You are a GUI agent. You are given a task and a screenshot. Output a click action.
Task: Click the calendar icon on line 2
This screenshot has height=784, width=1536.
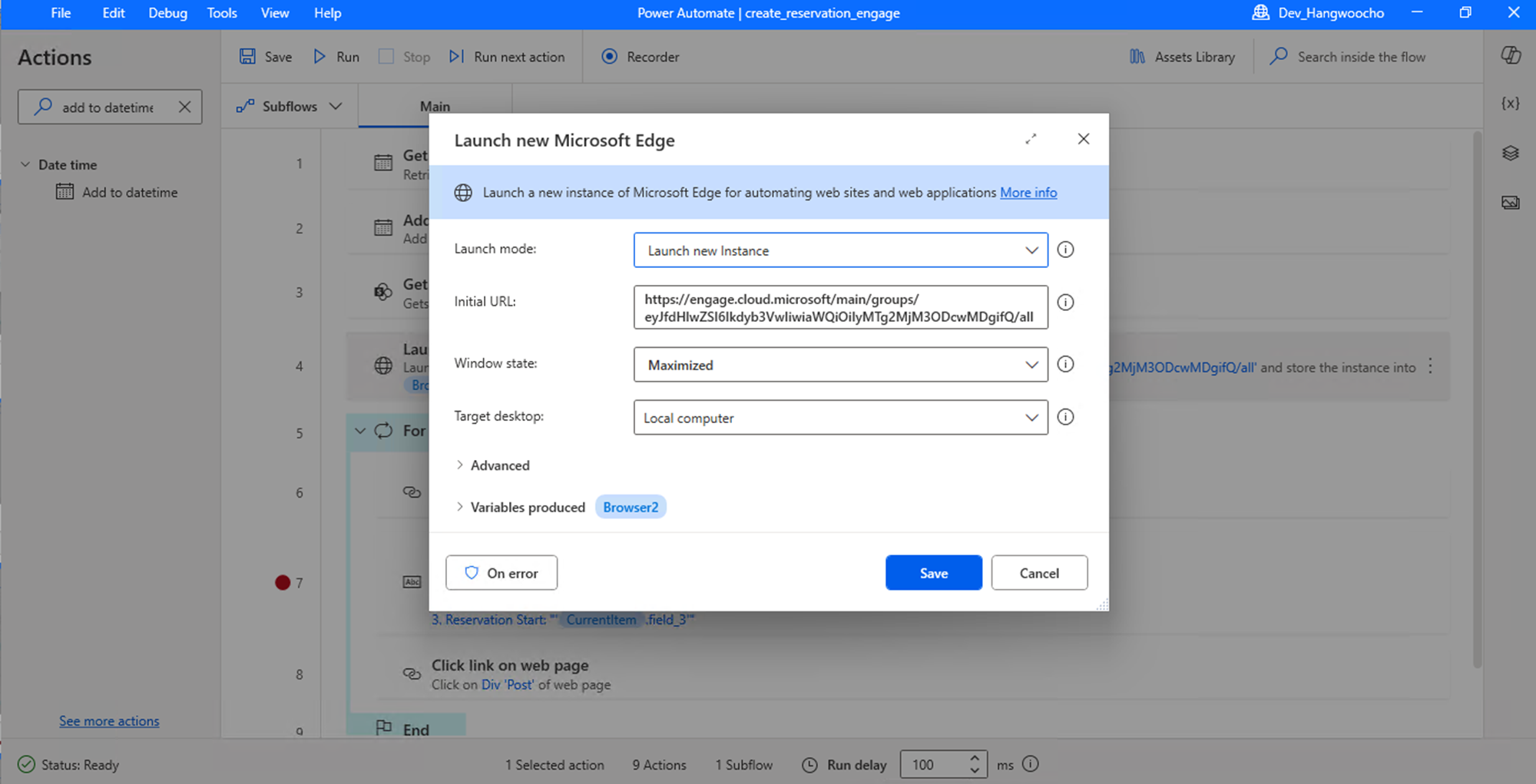[383, 228]
